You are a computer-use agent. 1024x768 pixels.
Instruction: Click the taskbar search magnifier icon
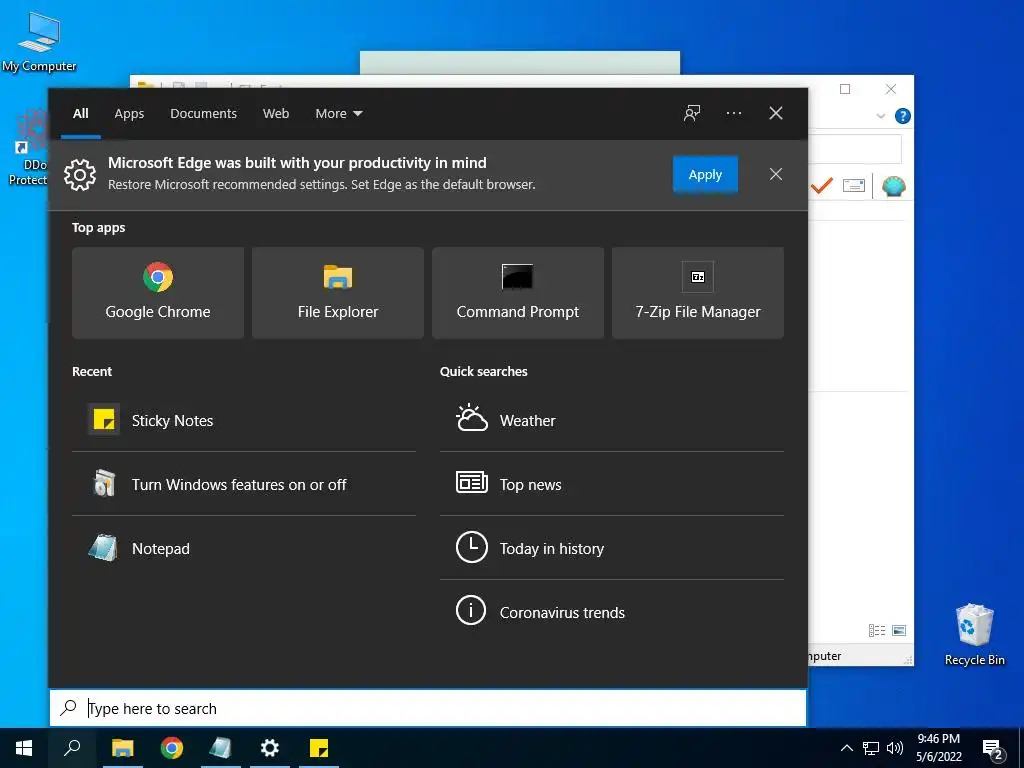click(x=72, y=748)
